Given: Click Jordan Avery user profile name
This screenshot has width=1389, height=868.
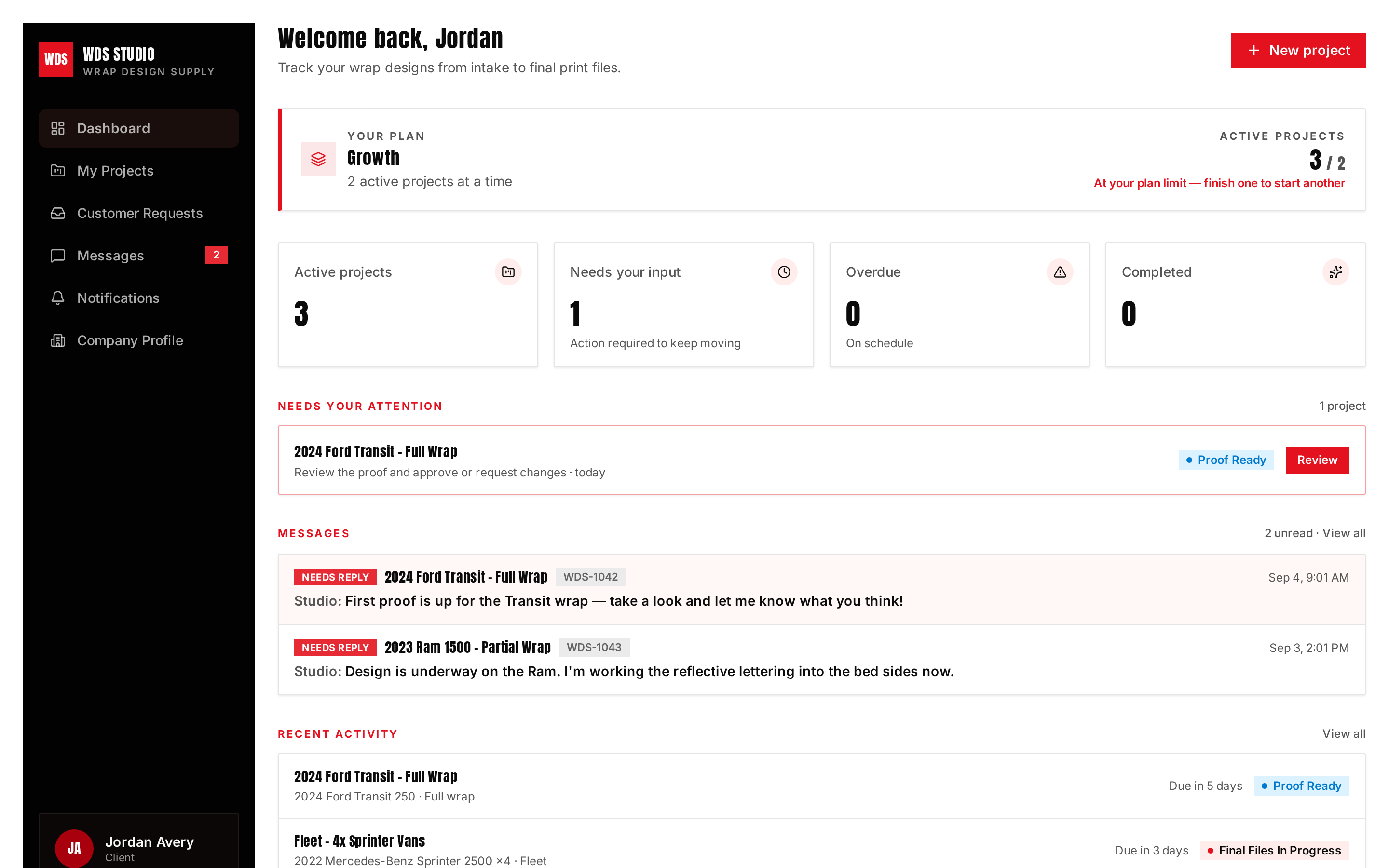Looking at the screenshot, I should coord(149,841).
